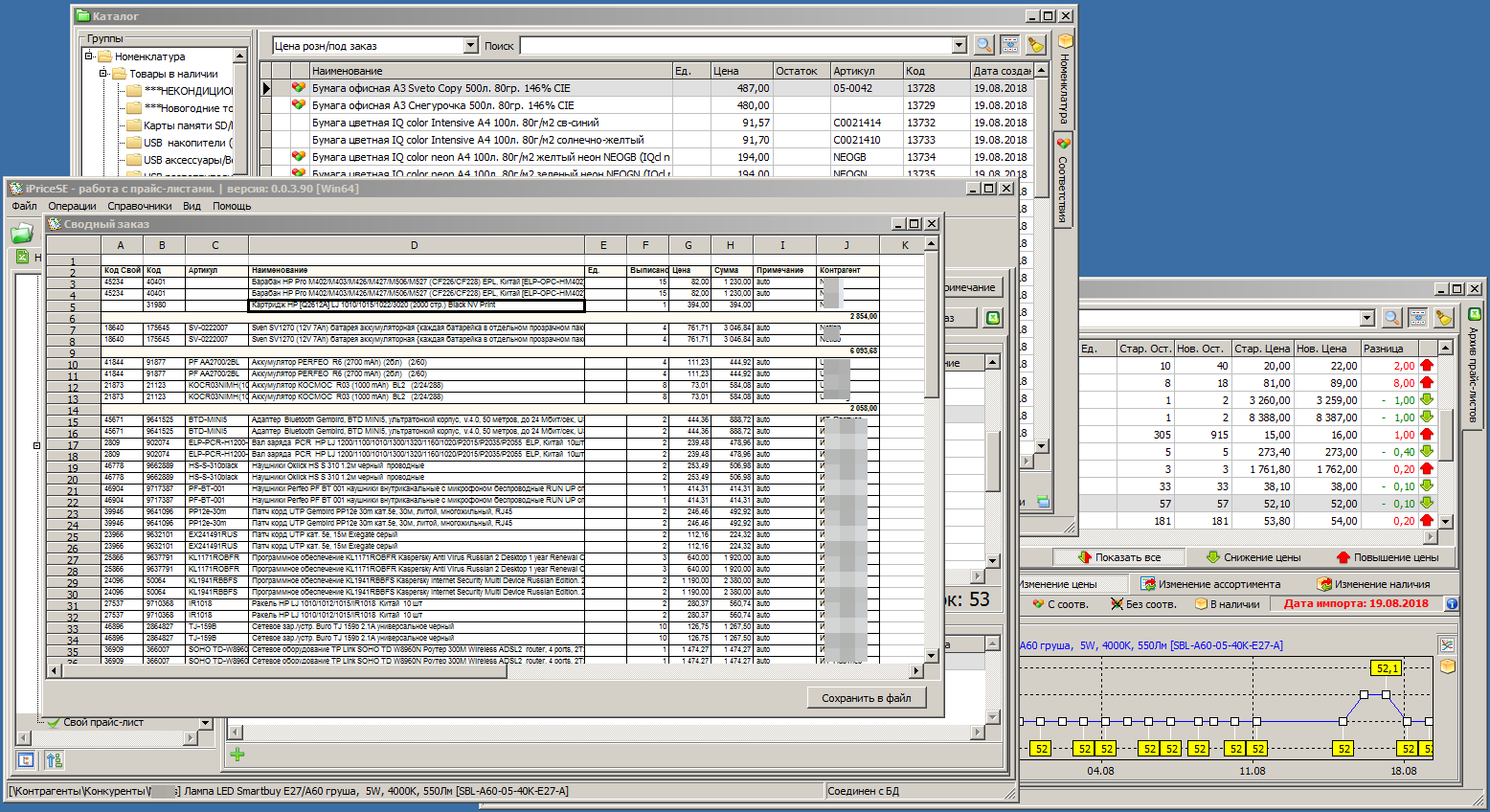Click the sort tree icon at bottom left
The width and height of the screenshot is (1490, 812).
(x=54, y=760)
